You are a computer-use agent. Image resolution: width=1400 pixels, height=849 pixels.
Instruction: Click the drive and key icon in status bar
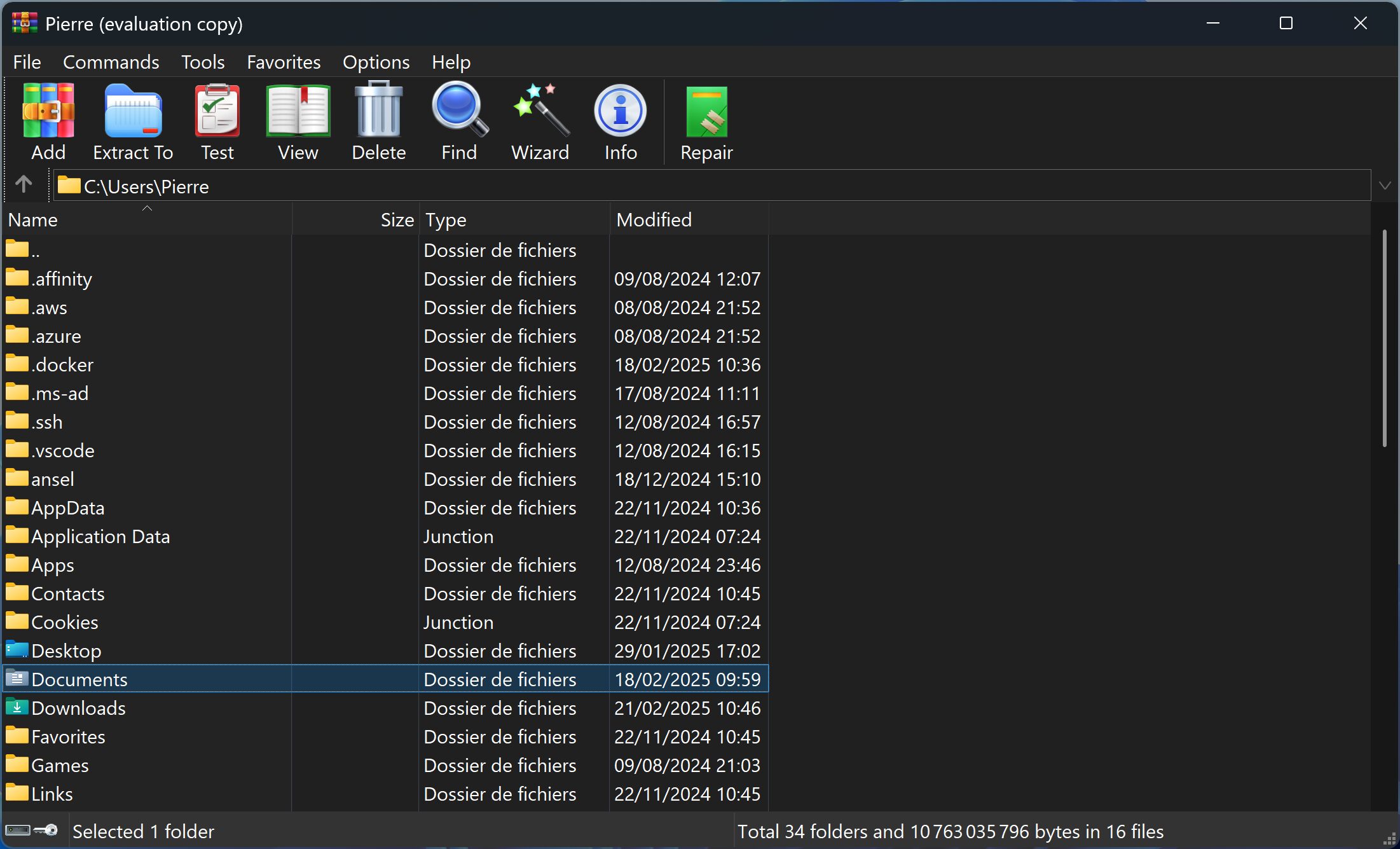[x=32, y=831]
